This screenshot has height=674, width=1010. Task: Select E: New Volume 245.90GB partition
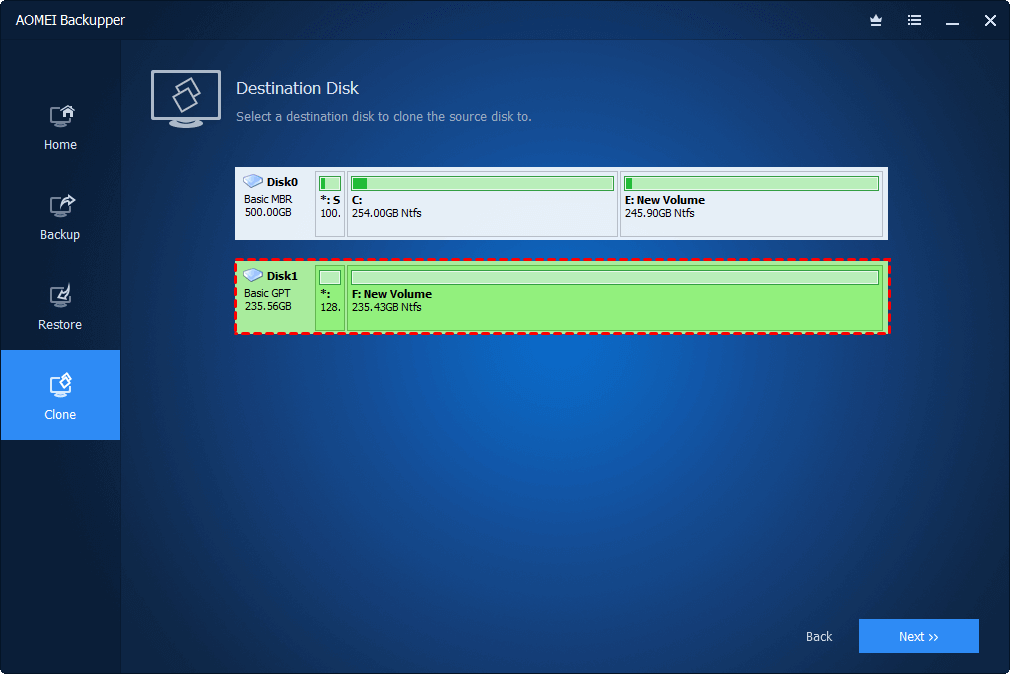pyautogui.click(x=751, y=204)
